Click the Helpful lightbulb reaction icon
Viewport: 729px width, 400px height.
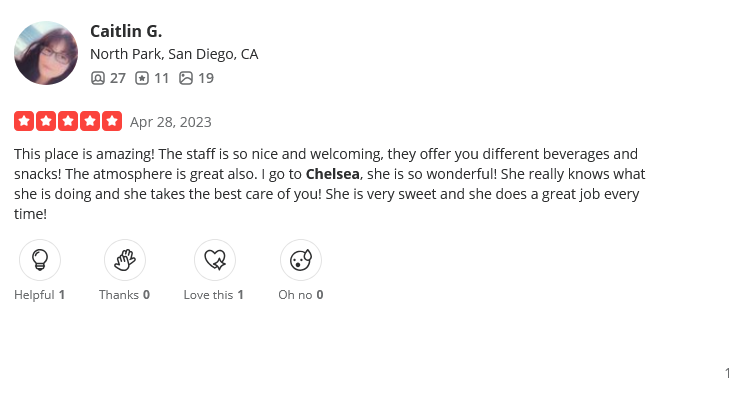click(x=40, y=260)
